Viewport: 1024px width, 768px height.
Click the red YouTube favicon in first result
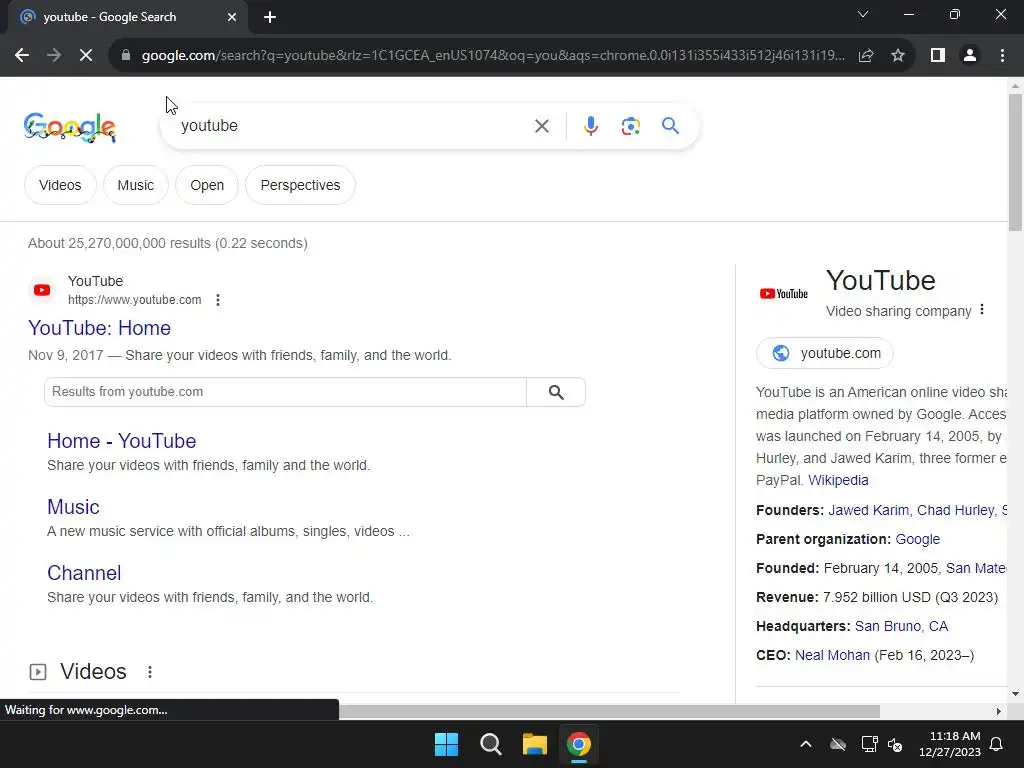[x=42, y=290]
